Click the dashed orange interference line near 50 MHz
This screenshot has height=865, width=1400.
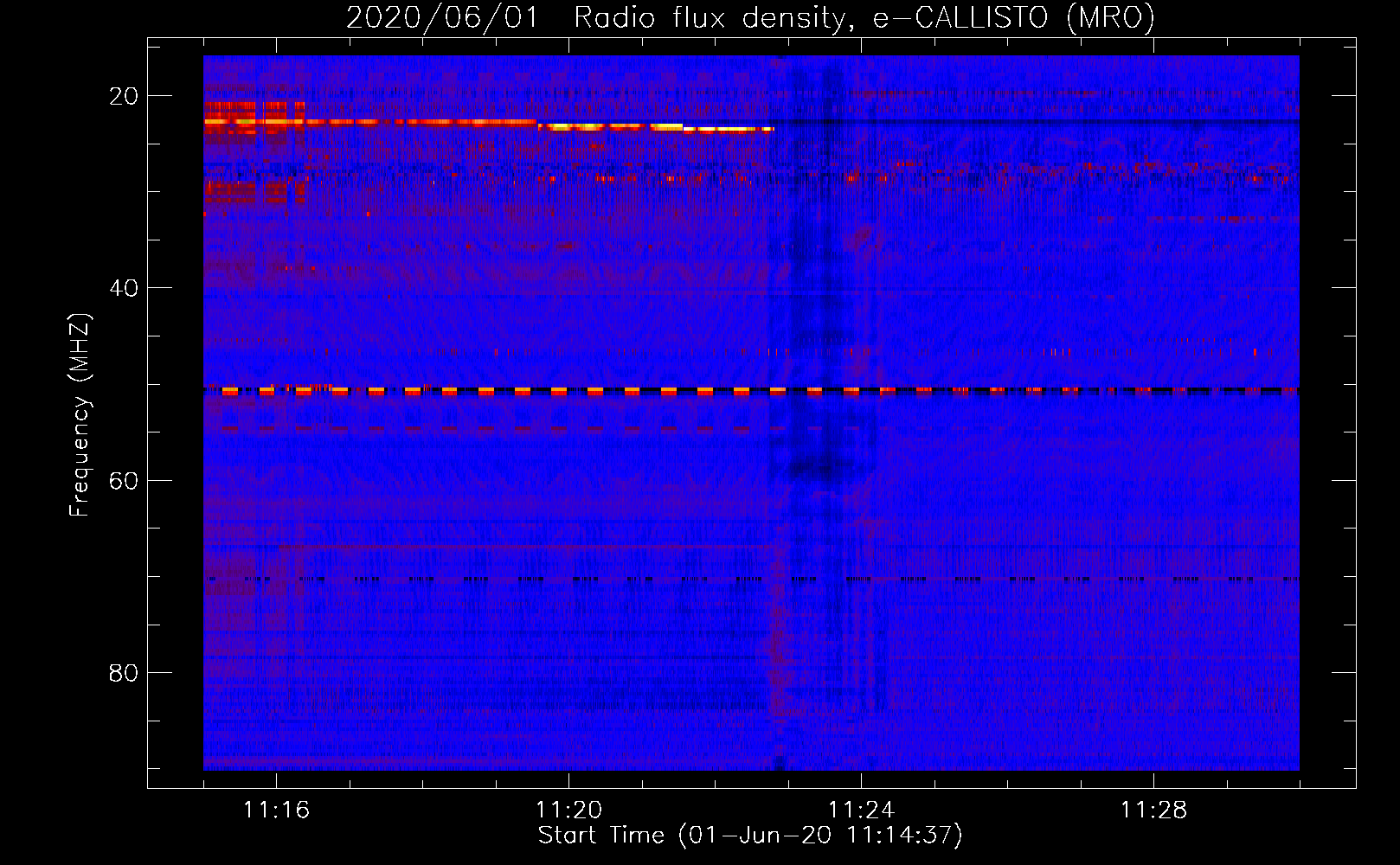pyautogui.click(x=750, y=391)
